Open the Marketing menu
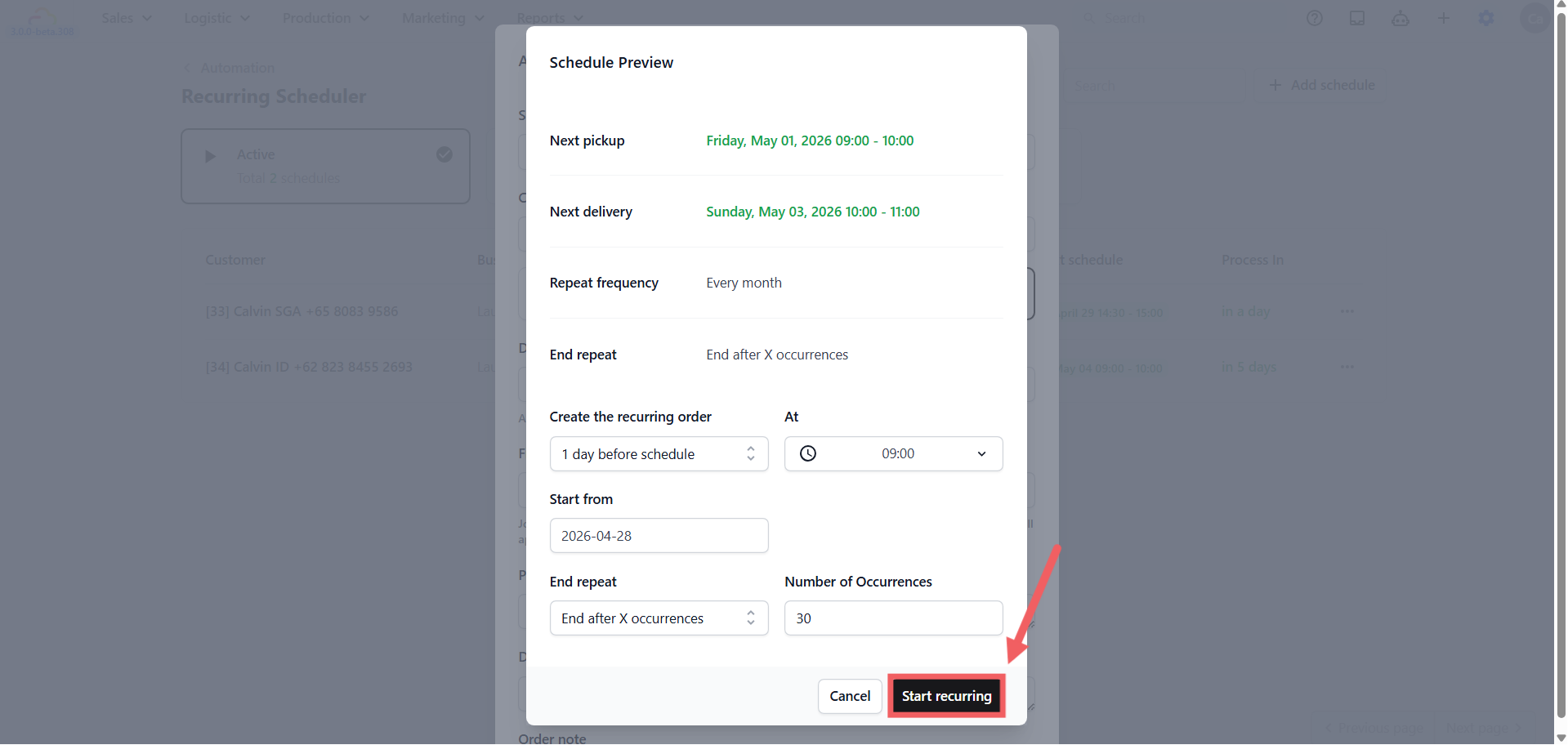The image size is (1568, 745). pos(443,18)
